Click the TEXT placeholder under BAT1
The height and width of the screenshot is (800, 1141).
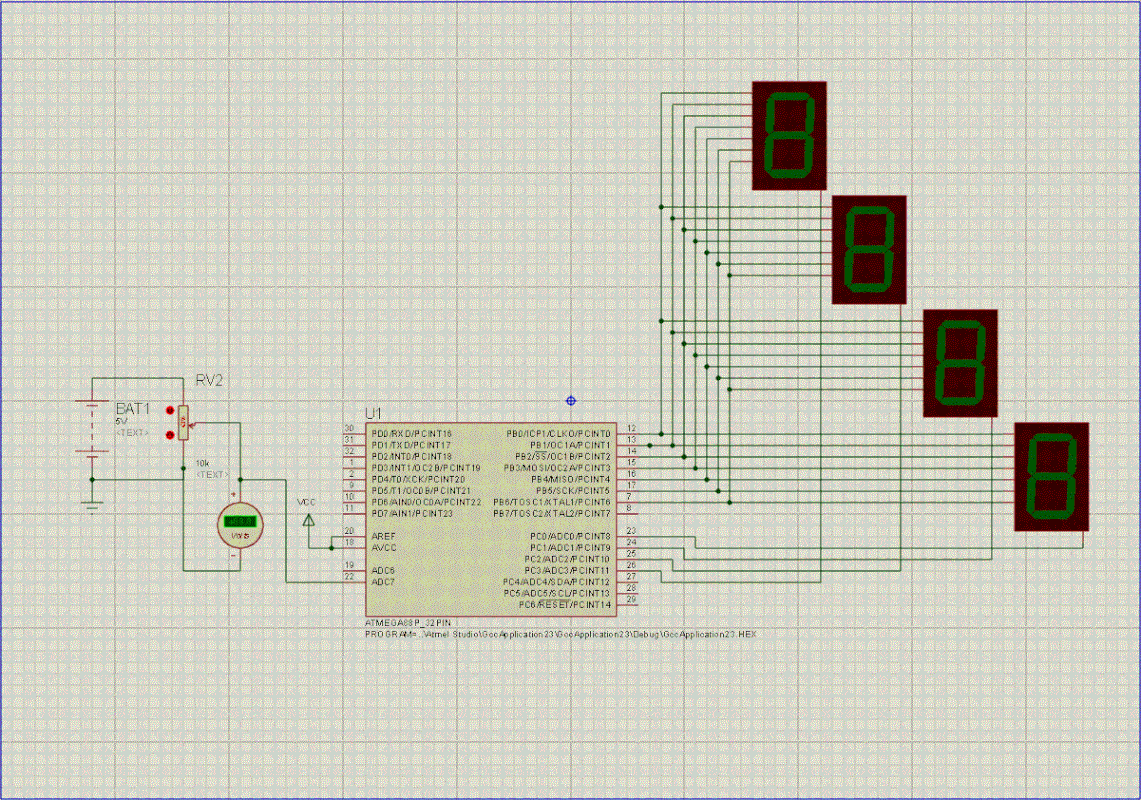pos(132,432)
